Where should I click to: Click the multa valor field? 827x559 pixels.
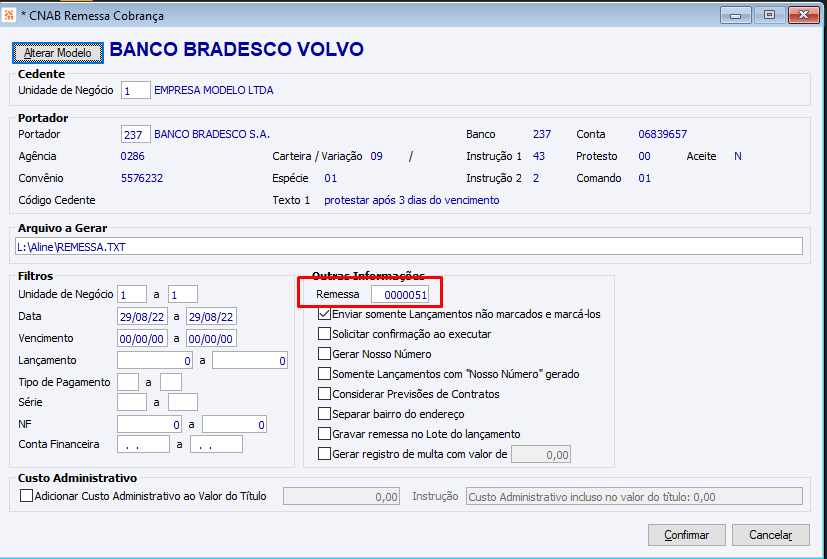click(x=541, y=455)
